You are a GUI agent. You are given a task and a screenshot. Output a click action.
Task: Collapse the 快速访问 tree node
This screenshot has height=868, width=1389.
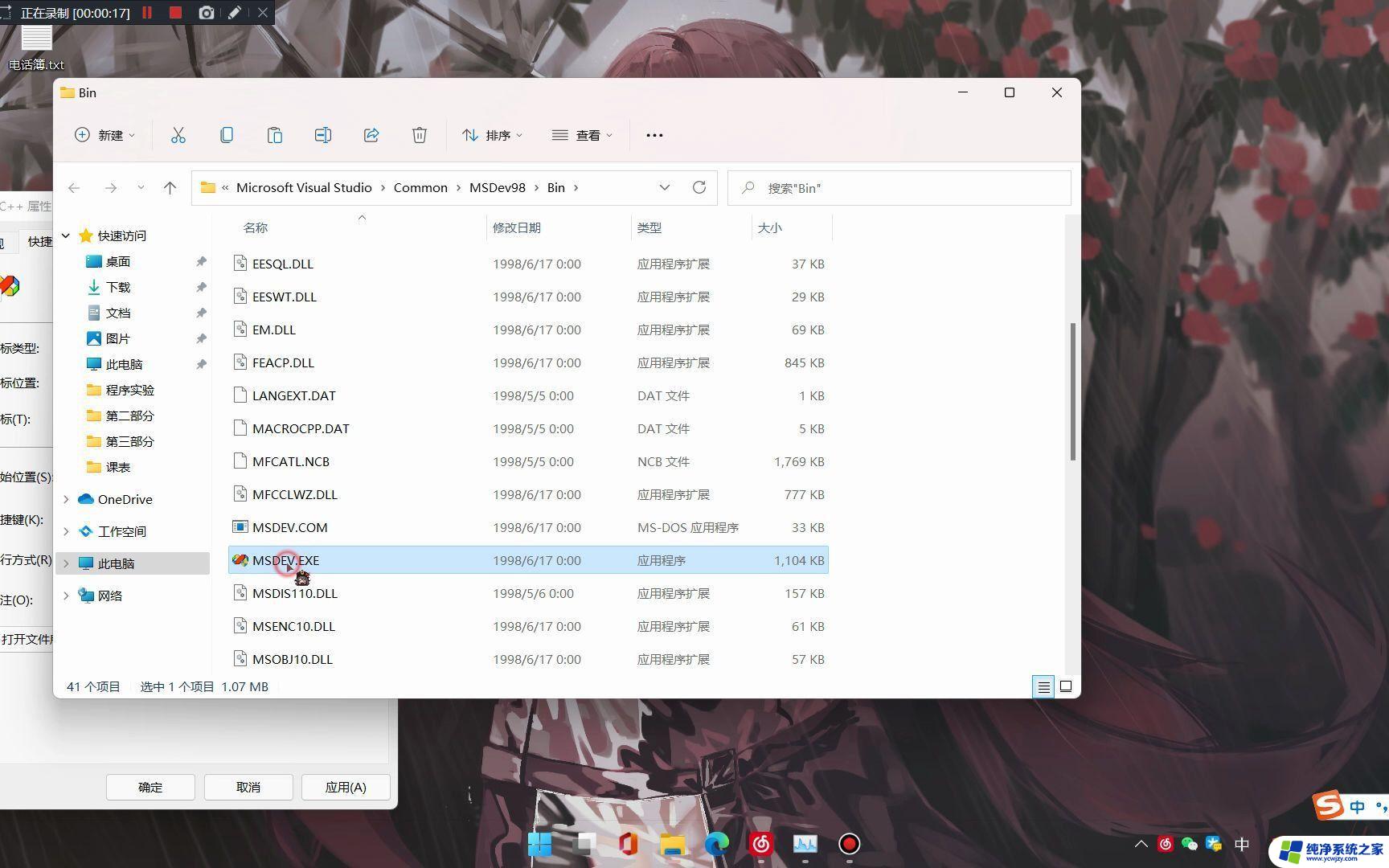66,235
